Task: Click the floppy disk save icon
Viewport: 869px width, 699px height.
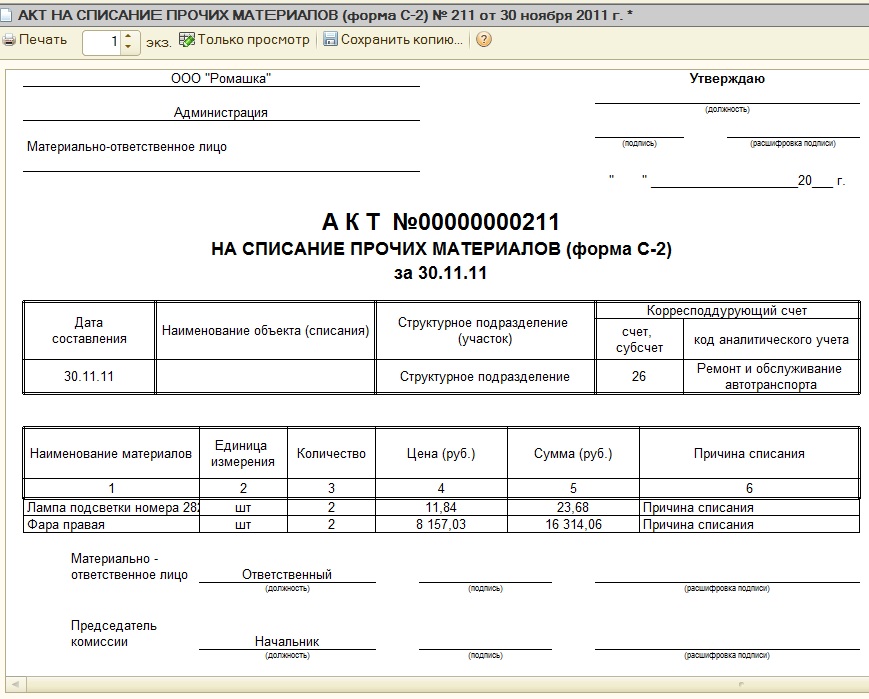Action: (330, 39)
